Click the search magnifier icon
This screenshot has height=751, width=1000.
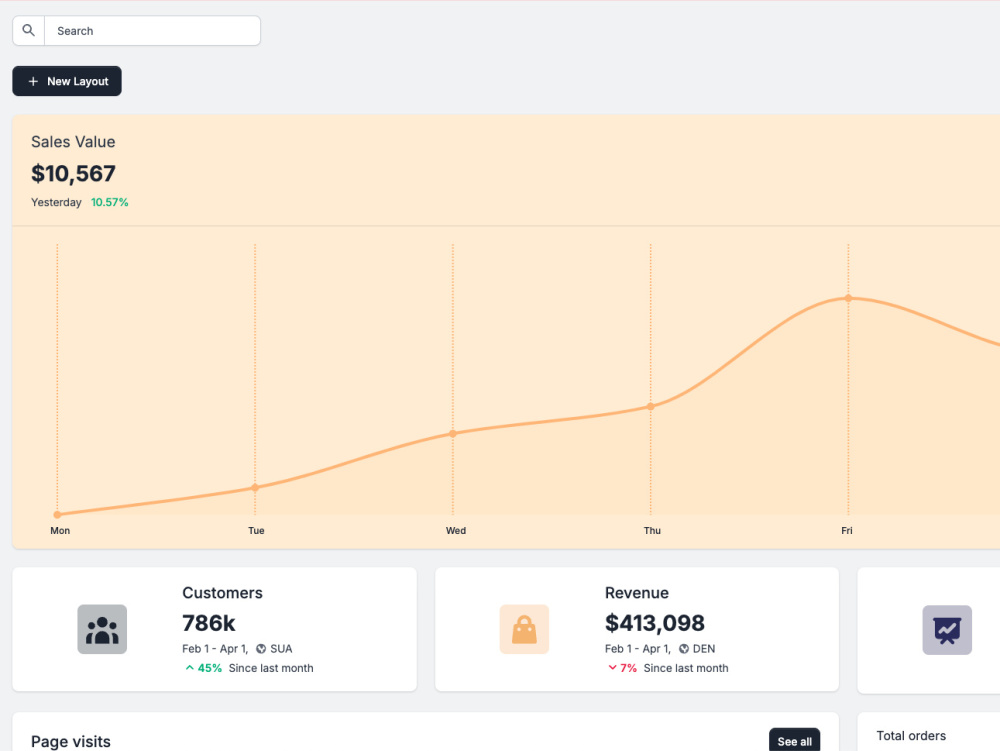coord(29,30)
